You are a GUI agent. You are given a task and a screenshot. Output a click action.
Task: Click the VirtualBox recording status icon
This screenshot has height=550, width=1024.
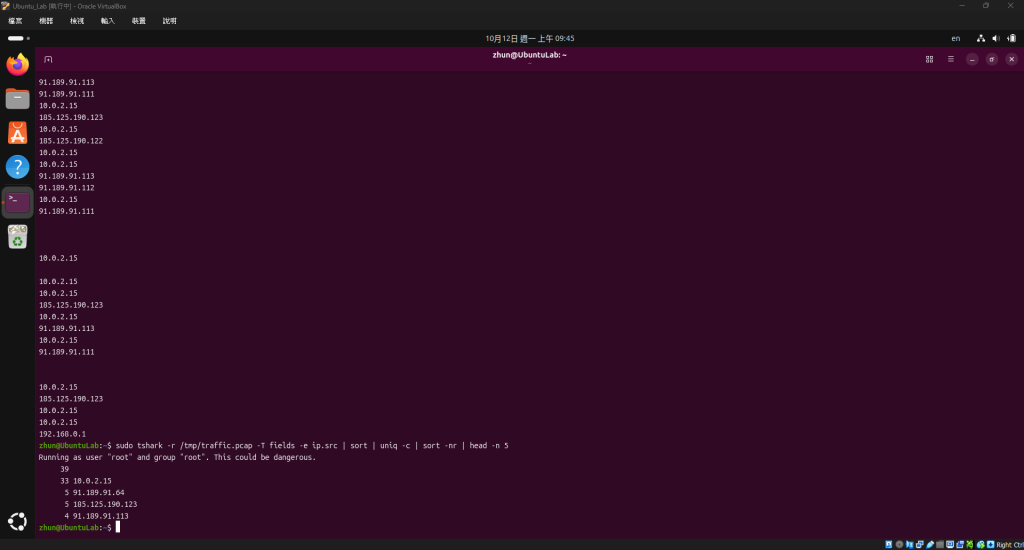[x=960, y=544]
